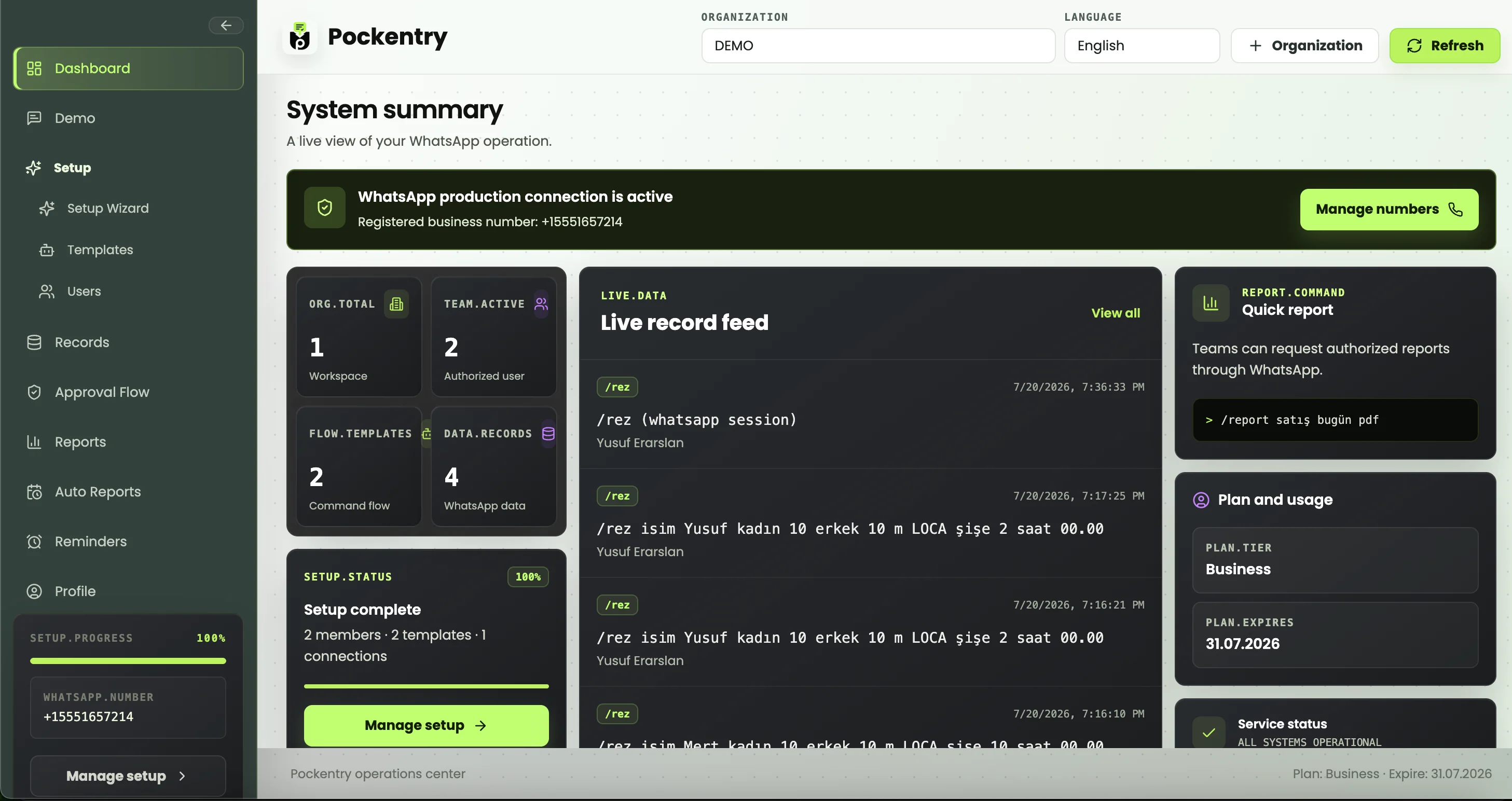Click the Users people icon

(46, 292)
